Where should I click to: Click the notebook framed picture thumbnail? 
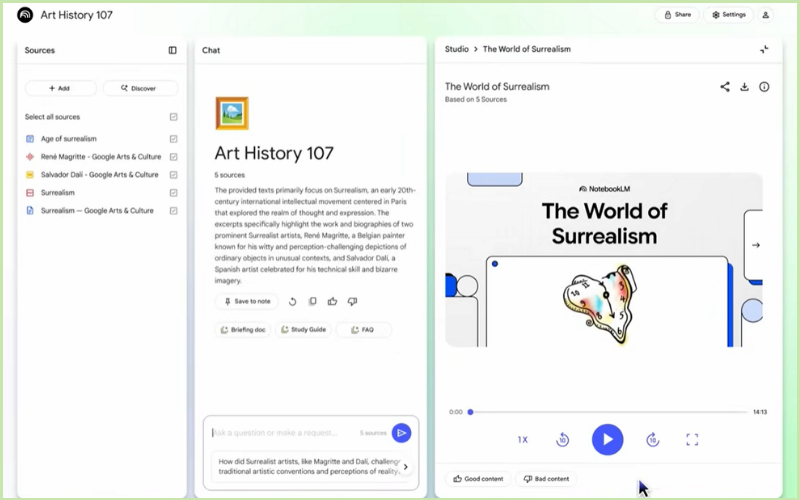[232, 113]
